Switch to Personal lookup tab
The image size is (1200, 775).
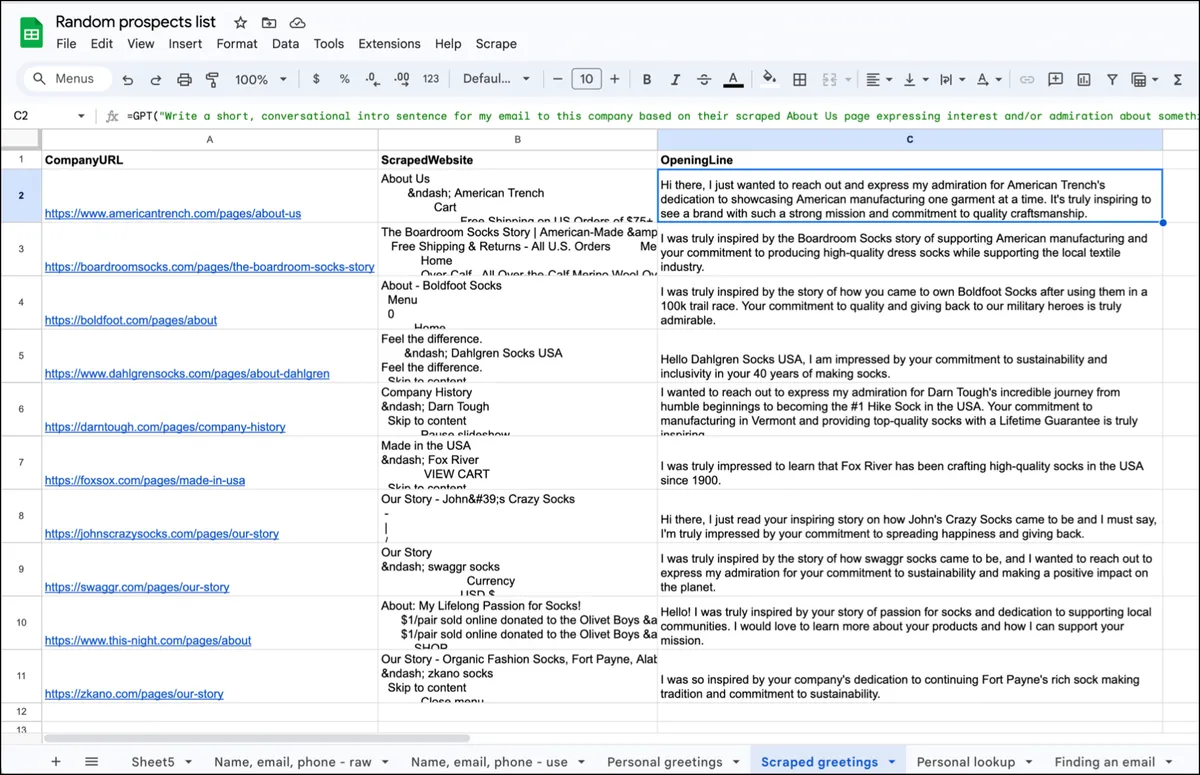[x=966, y=762]
